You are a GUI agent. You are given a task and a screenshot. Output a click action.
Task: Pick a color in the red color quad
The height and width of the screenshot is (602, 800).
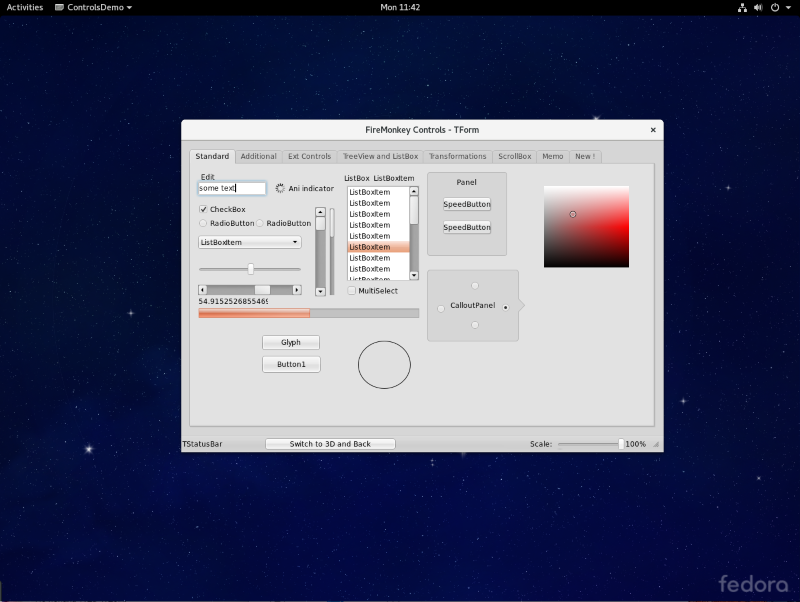coord(586,227)
